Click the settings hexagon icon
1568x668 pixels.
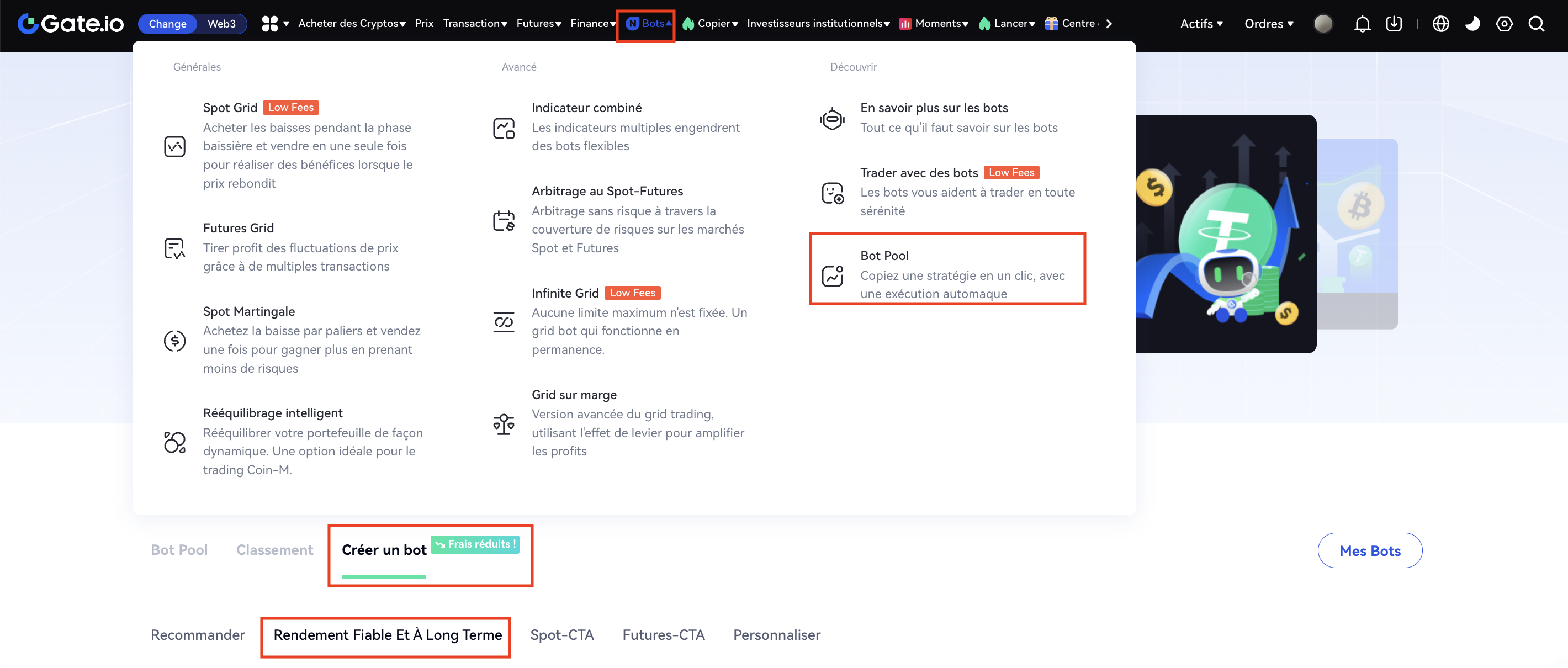[1503, 24]
